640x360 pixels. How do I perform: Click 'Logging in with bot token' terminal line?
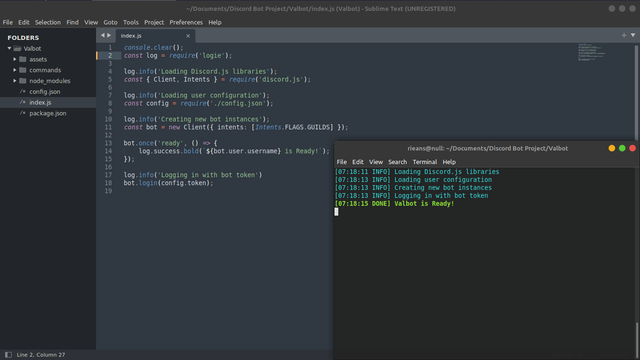(x=441, y=196)
